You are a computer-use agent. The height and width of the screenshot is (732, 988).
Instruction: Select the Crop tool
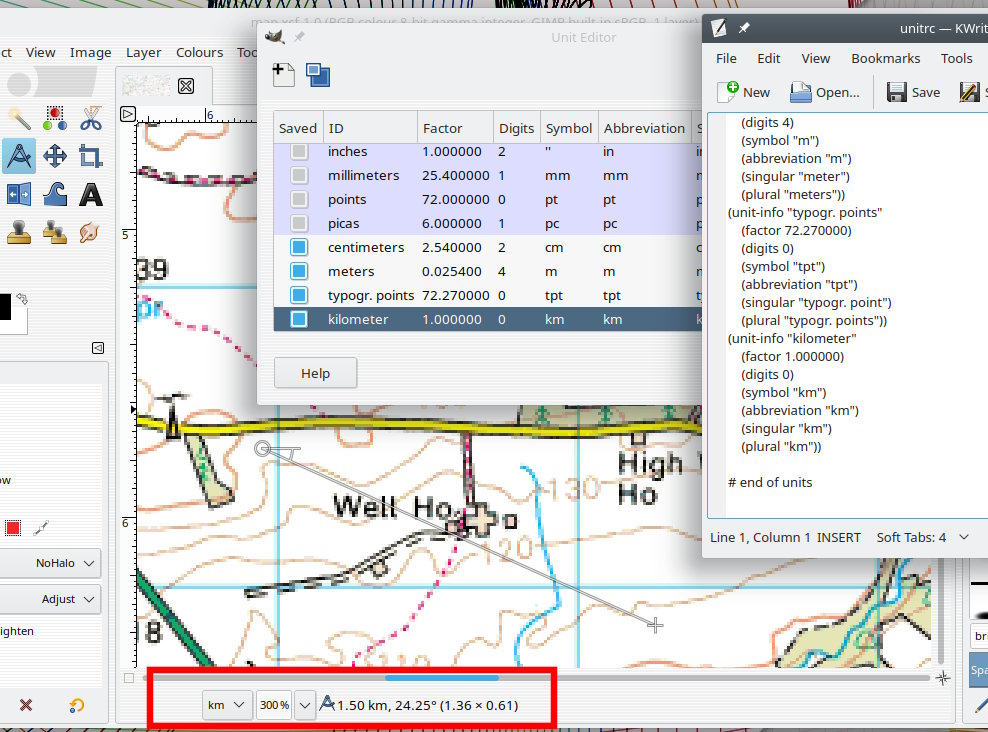pos(91,156)
